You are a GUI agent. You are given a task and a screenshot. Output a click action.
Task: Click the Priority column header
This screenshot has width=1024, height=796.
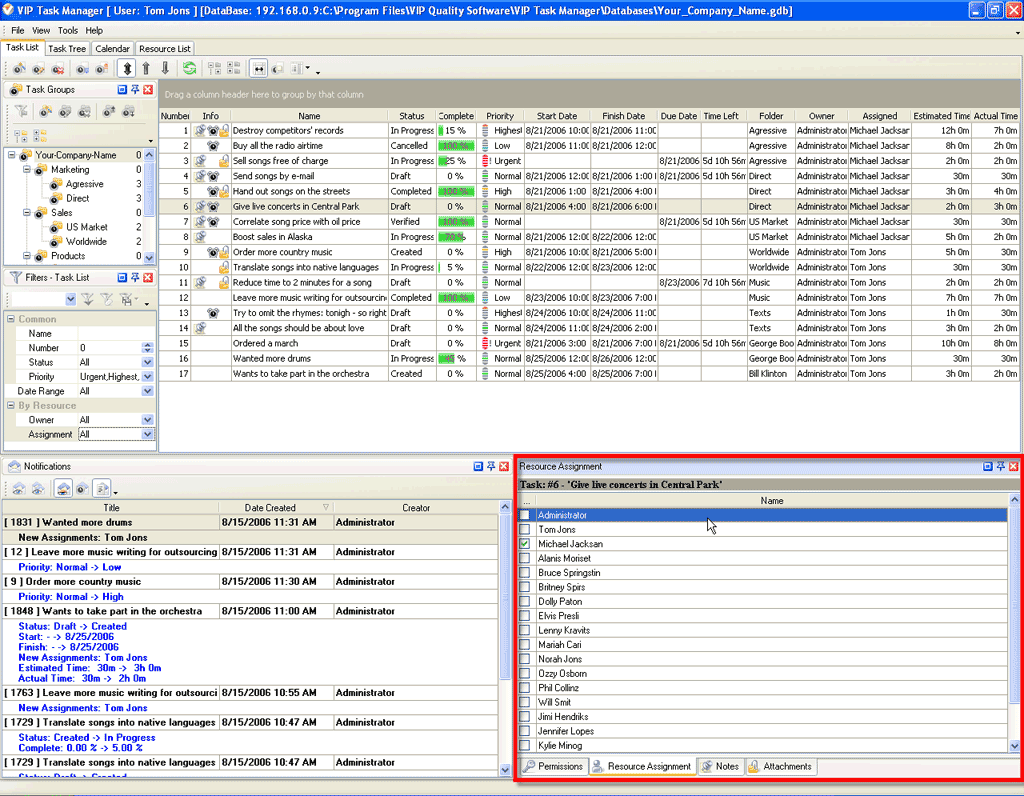pyautogui.click(x=500, y=116)
